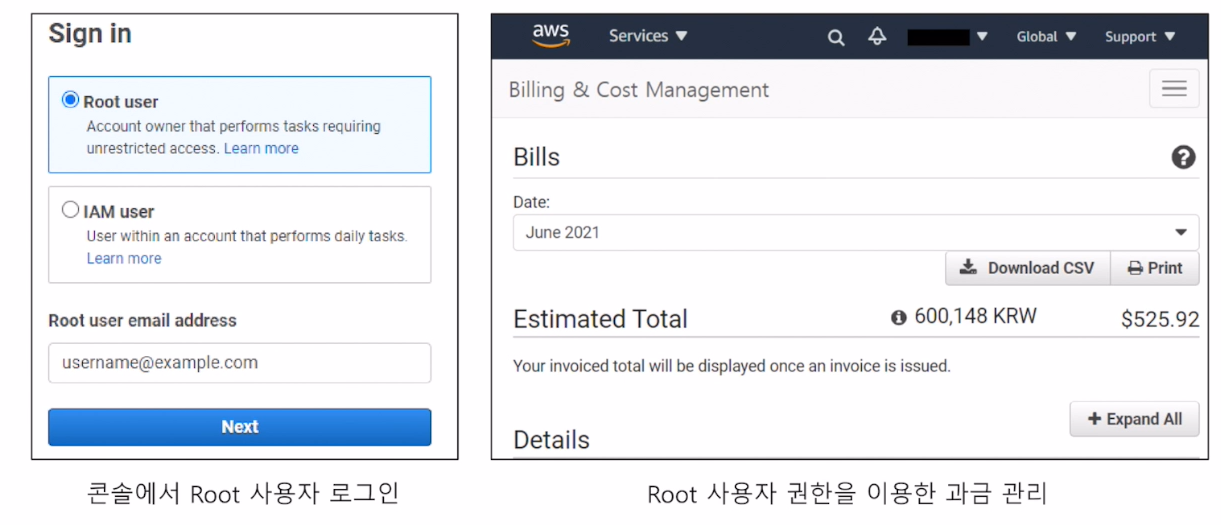Focus the Root user email address field

pyautogui.click(x=240, y=363)
